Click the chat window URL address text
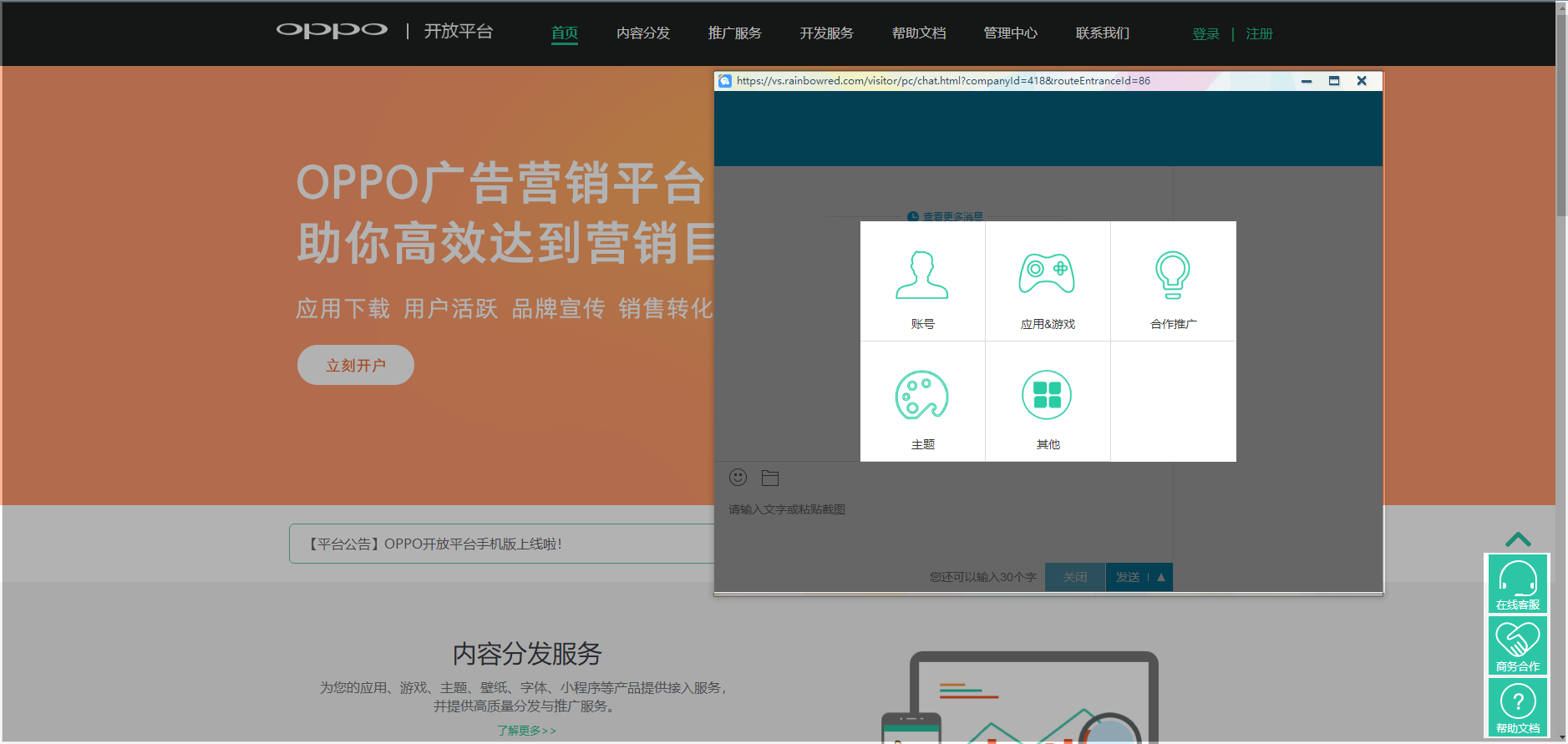 tap(943, 81)
